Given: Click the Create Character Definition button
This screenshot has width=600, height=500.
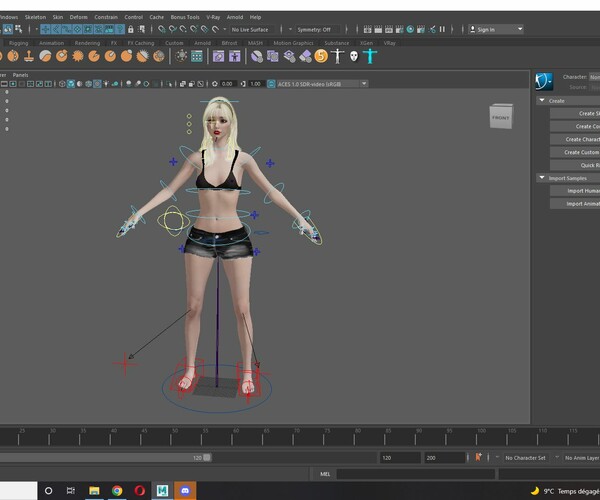Looking at the screenshot, I should [x=575, y=139].
